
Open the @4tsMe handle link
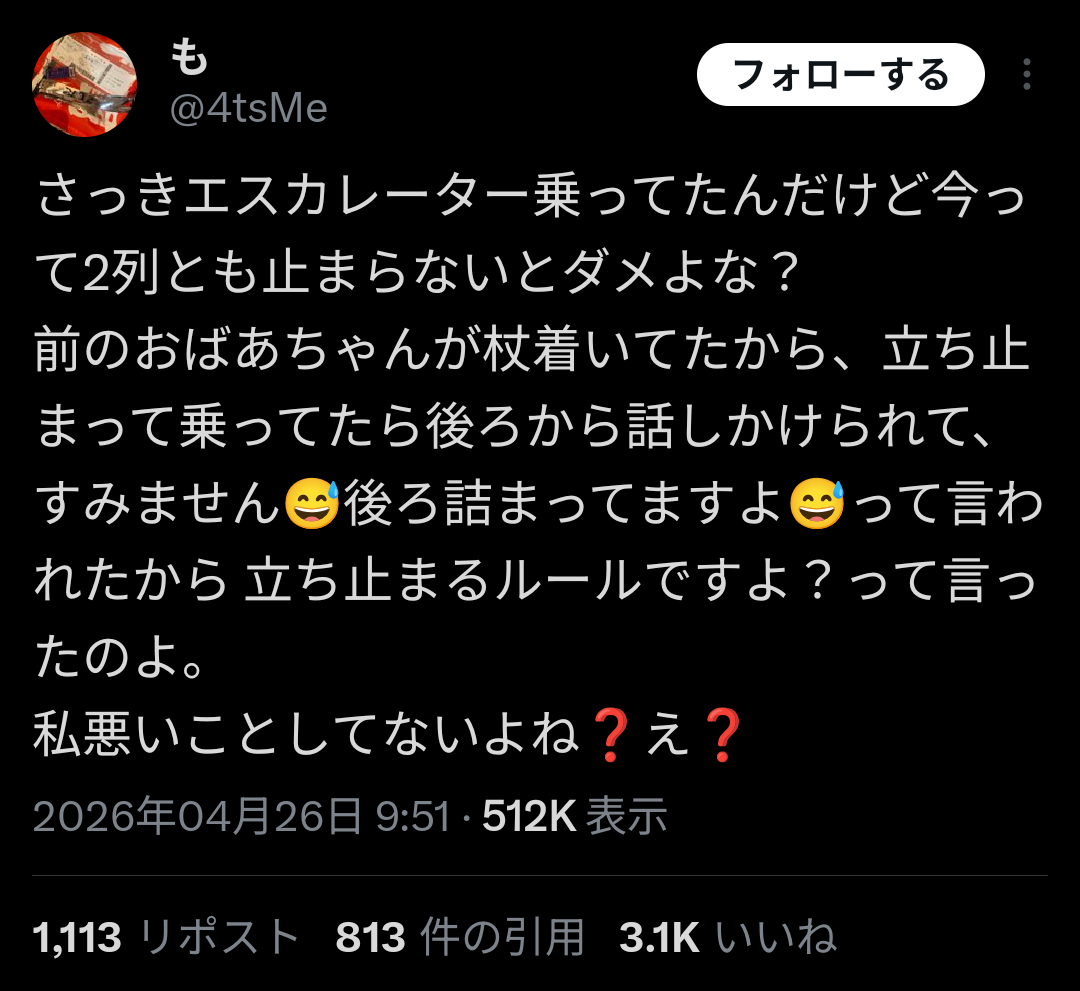click(249, 109)
